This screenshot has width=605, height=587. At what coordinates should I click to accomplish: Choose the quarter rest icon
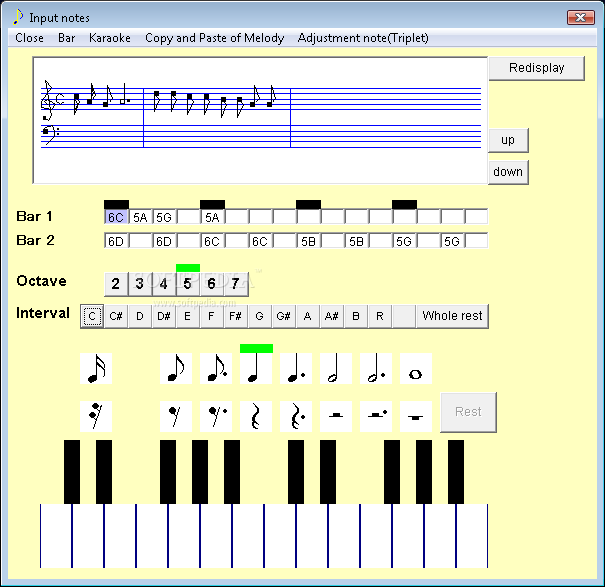256,416
